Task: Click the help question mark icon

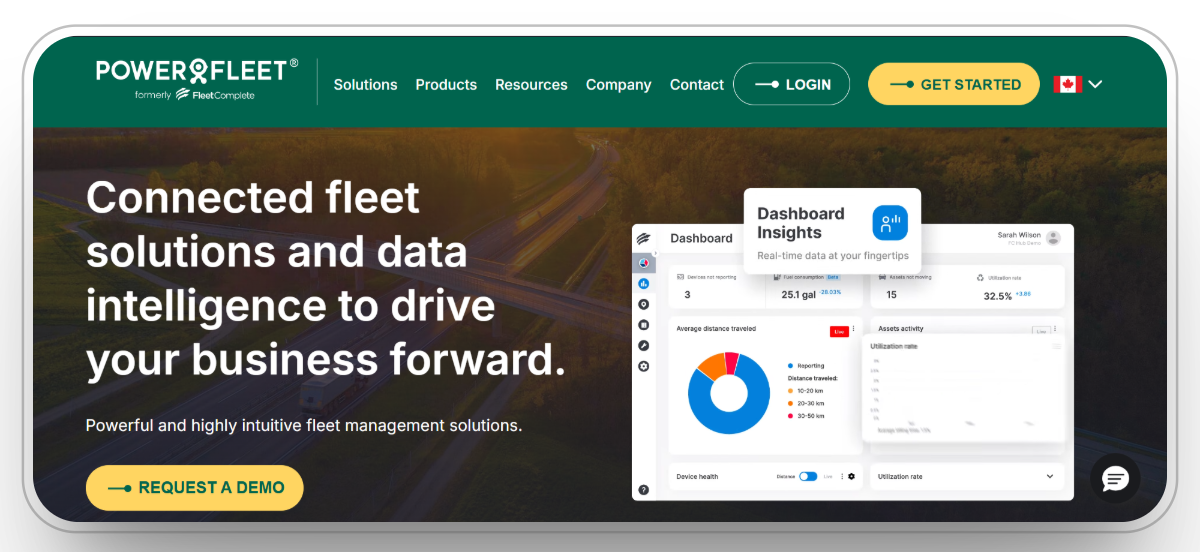Action: pyautogui.click(x=644, y=490)
